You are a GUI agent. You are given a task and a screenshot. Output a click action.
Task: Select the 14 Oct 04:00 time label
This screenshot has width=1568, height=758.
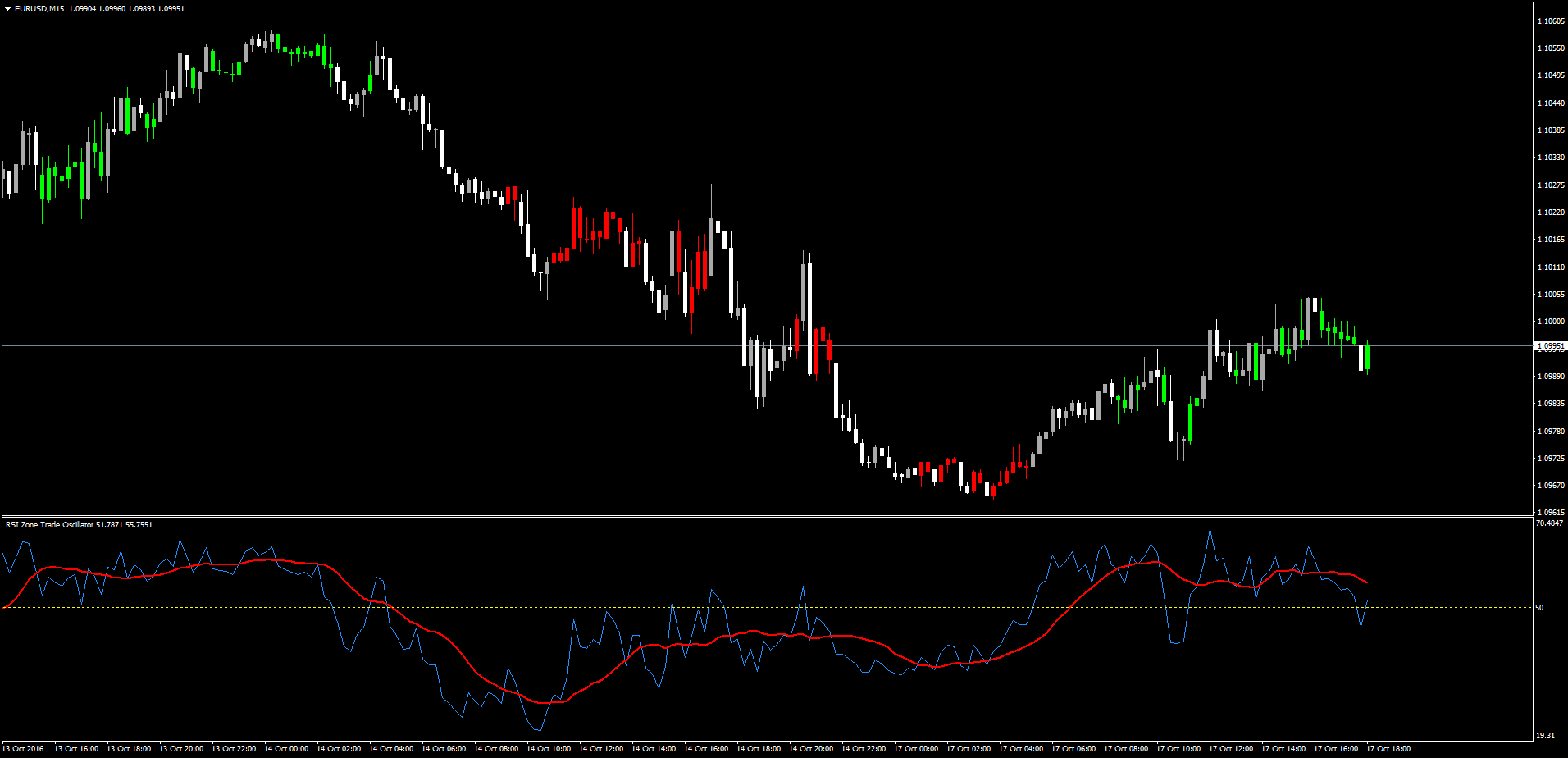click(x=391, y=748)
